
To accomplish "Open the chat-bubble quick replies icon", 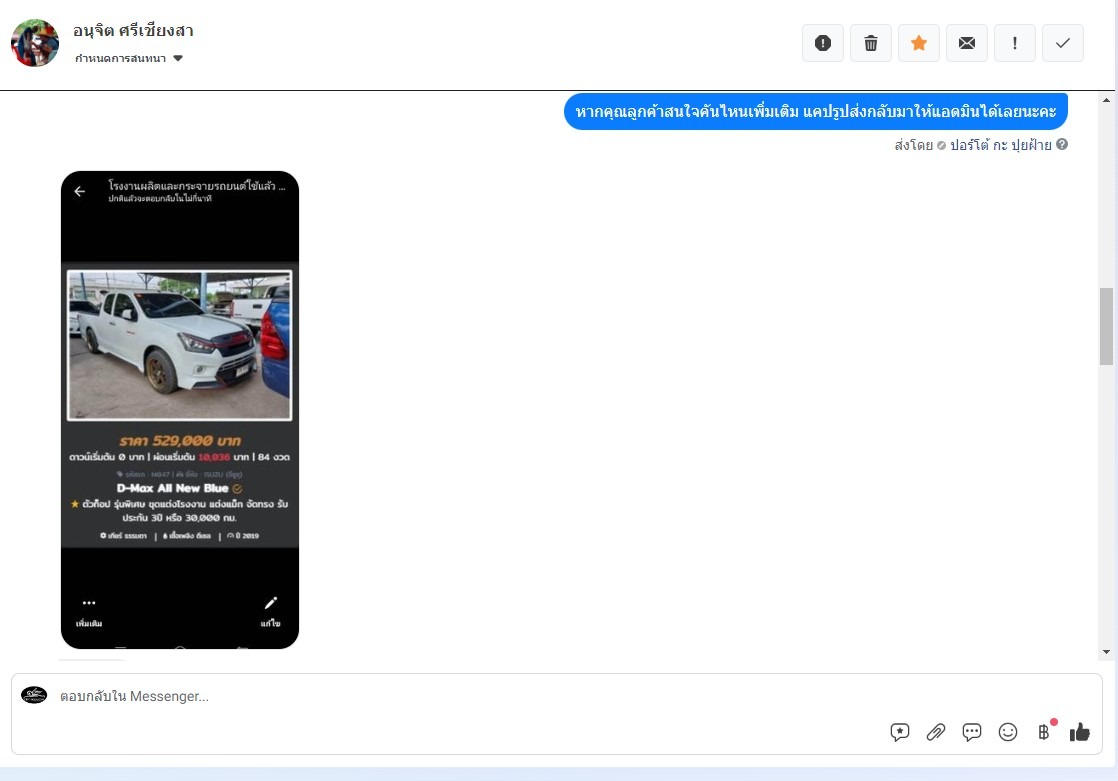I will [972, 732].
